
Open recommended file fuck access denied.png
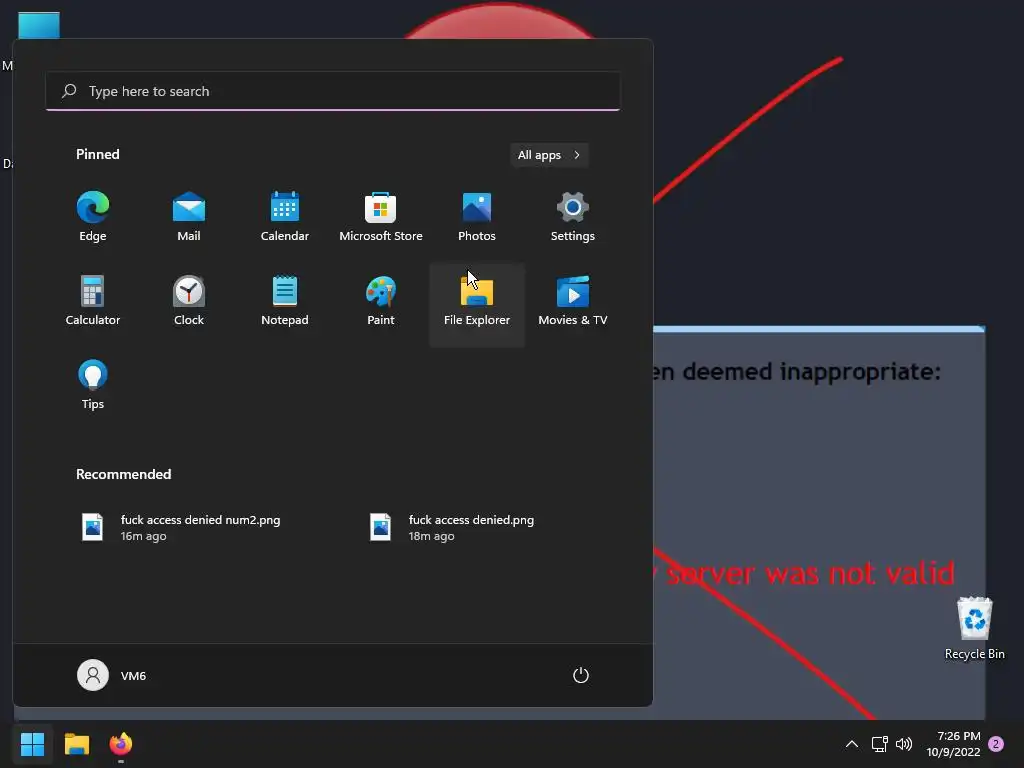pyautogui.click(x=452, y=527)
